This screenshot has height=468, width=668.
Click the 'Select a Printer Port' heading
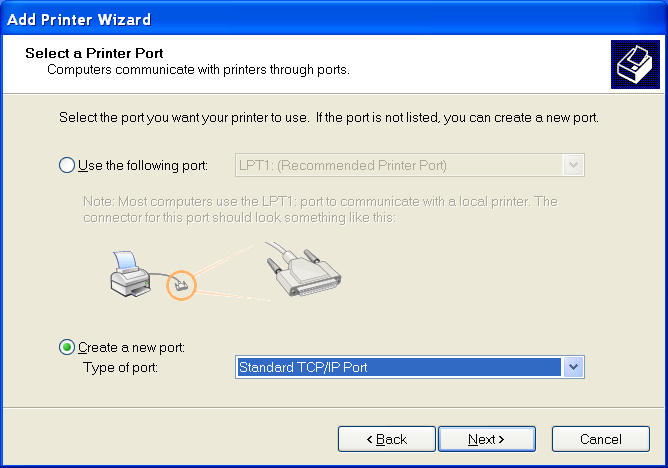coord(94,52)
